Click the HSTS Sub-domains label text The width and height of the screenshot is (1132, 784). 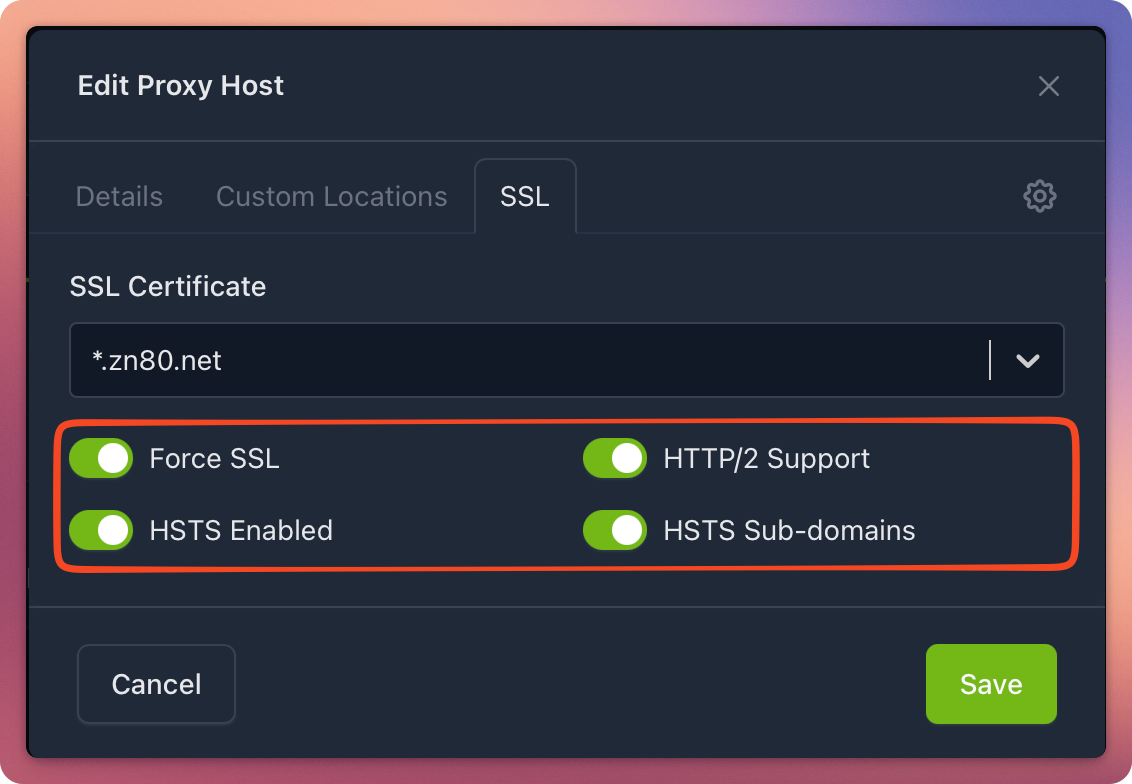[789, 530]
